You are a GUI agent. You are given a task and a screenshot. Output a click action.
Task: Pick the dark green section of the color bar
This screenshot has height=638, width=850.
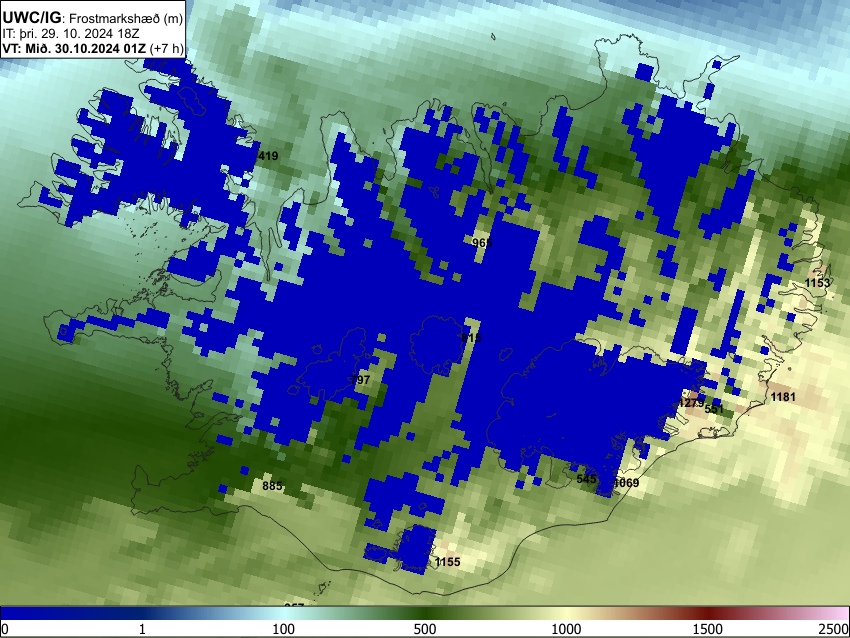[425, 613]
